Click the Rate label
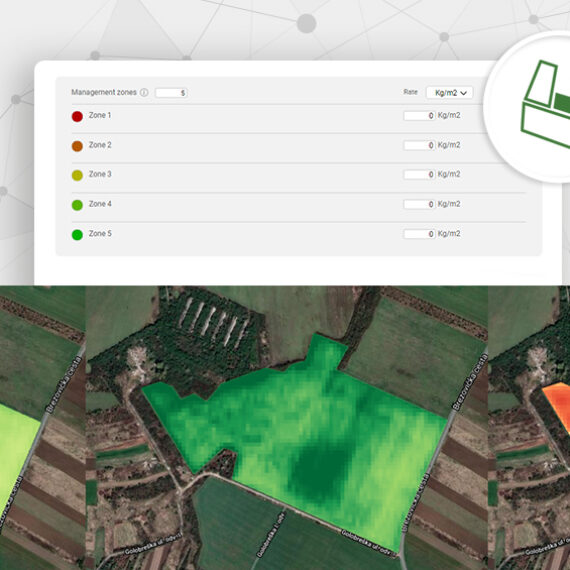The image size is (570, 570). (410, 92)
